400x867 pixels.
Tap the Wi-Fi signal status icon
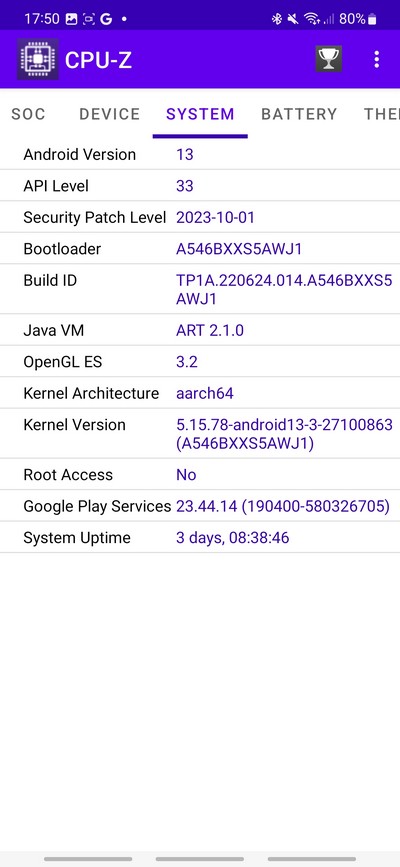(x=311, y=19)
